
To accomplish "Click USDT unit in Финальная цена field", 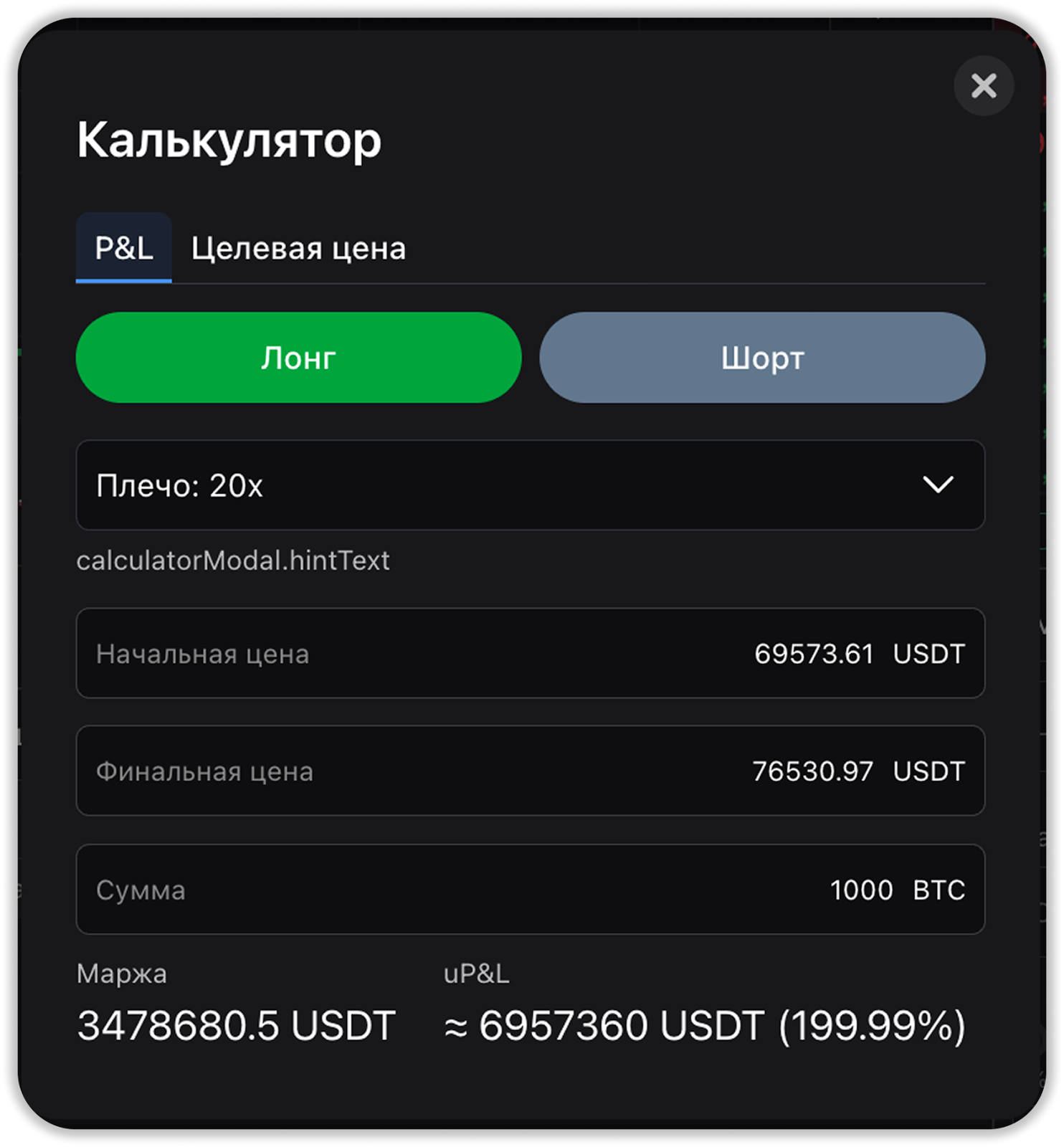I will (928, 771).
